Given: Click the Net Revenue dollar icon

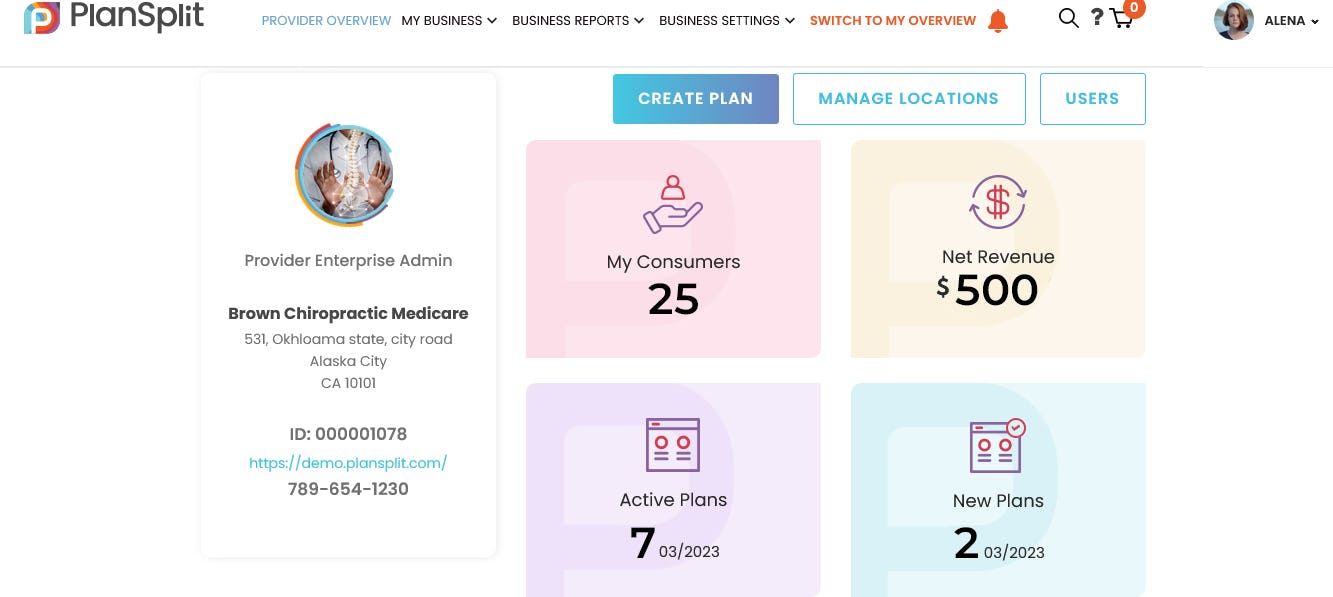Looking at the screenshot, I should tap(998, 202).
